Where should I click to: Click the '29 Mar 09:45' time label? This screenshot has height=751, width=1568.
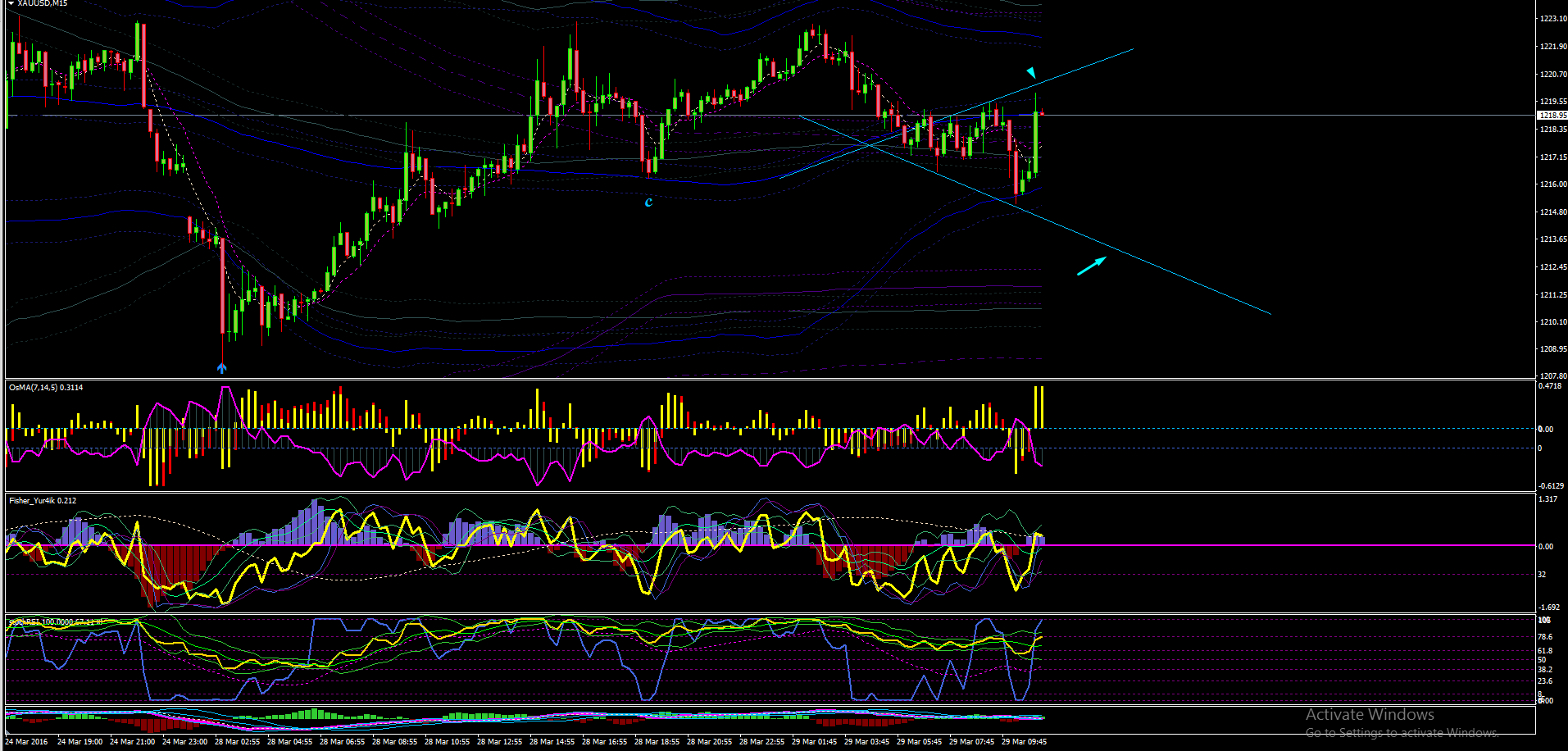pos(1024,742)
